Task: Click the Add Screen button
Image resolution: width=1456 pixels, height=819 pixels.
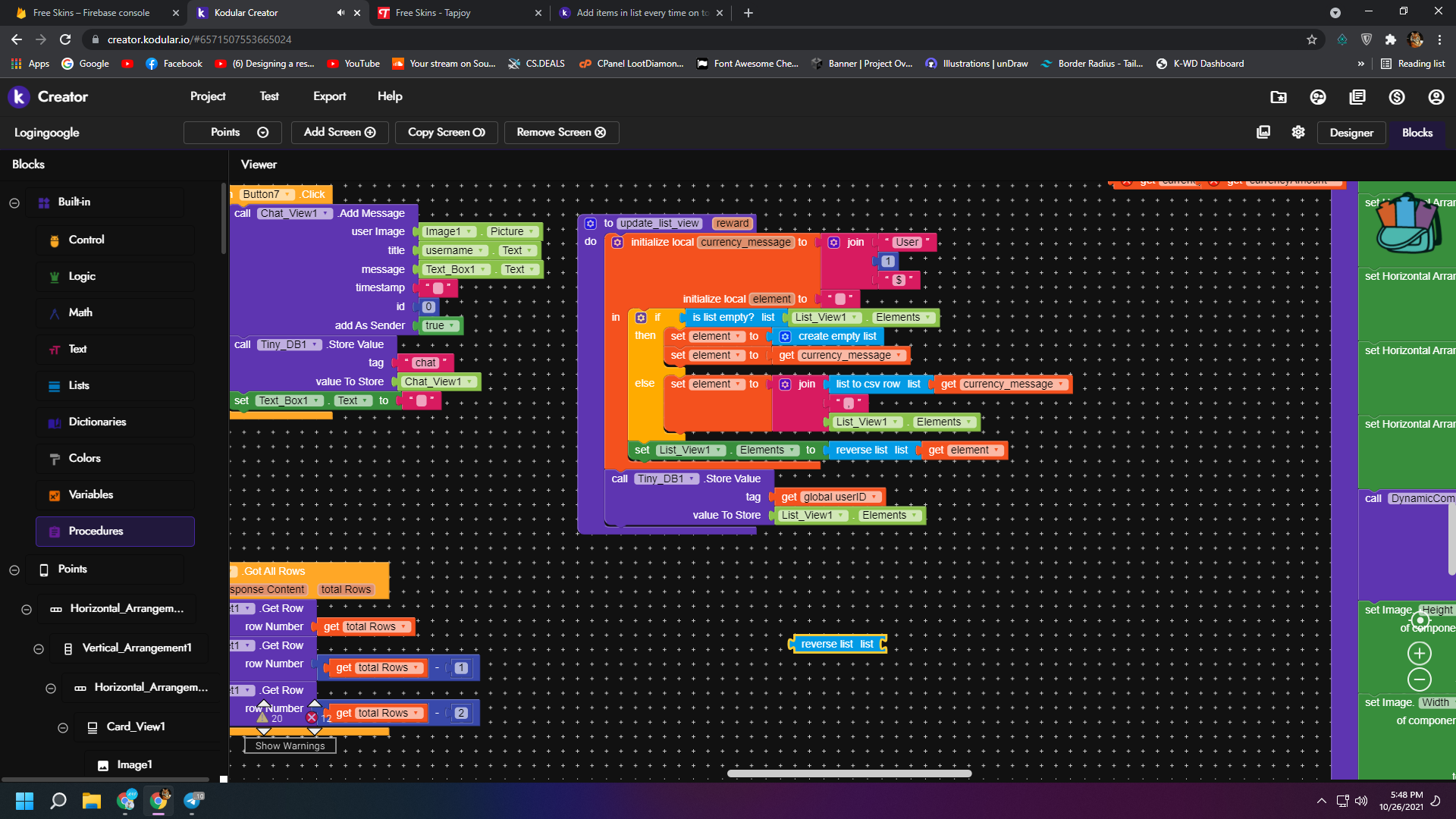Action: tap(339, 132)
